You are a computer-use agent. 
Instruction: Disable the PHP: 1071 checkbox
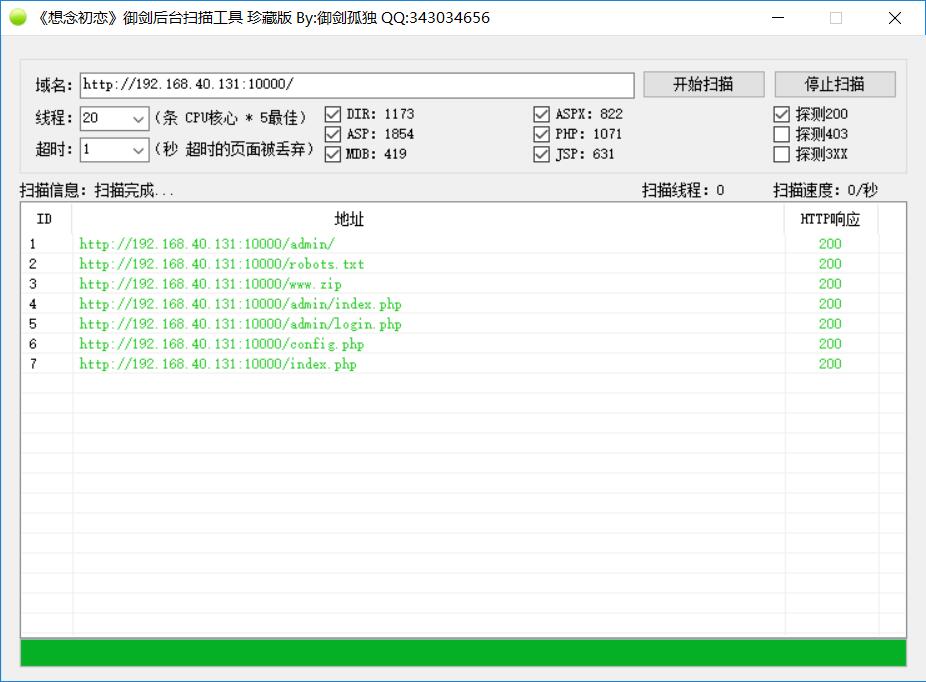pyautogui.click(x=542, y=134)
